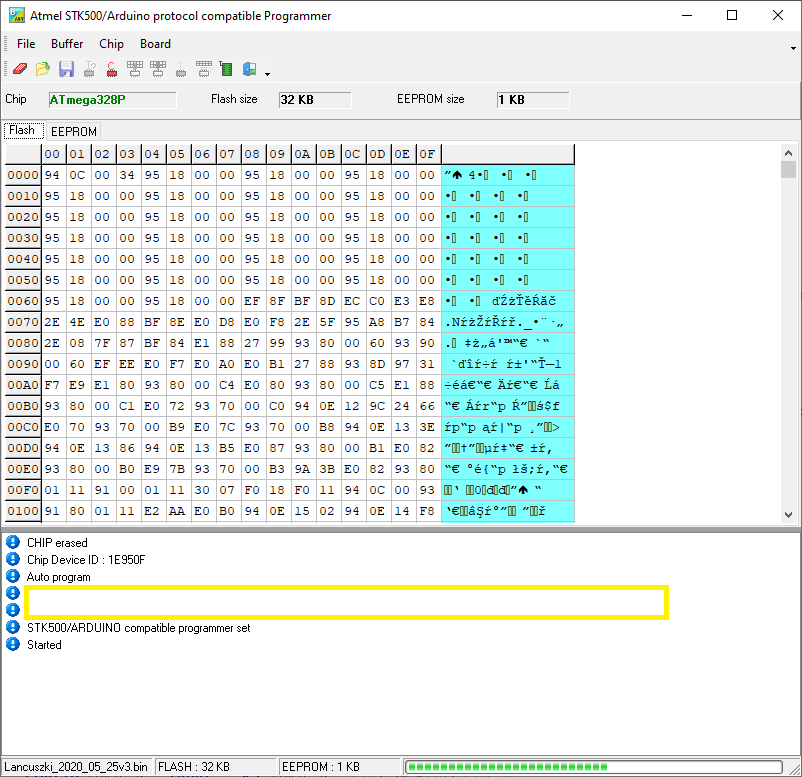Viewport: 802px width, 777px height.
Task: Select row address 0060
Action: [23, 301]
